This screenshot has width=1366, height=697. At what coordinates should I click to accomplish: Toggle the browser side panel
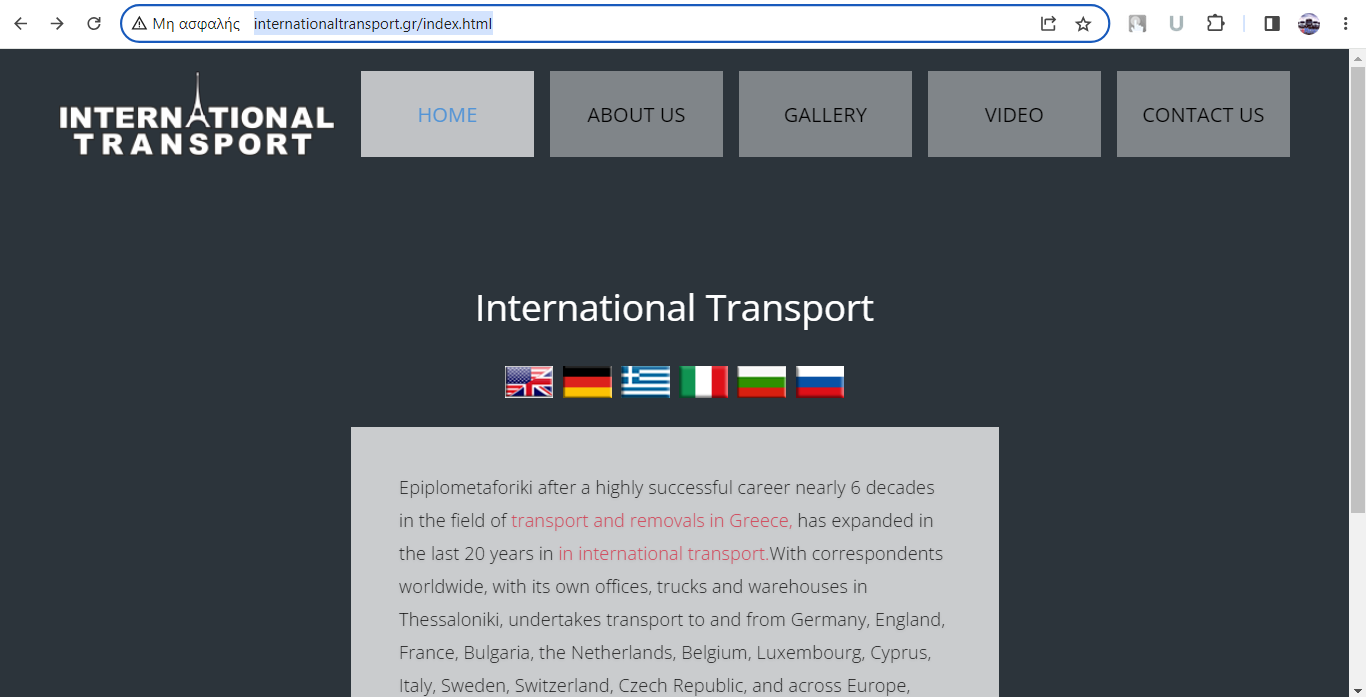tap(1272, 24)
